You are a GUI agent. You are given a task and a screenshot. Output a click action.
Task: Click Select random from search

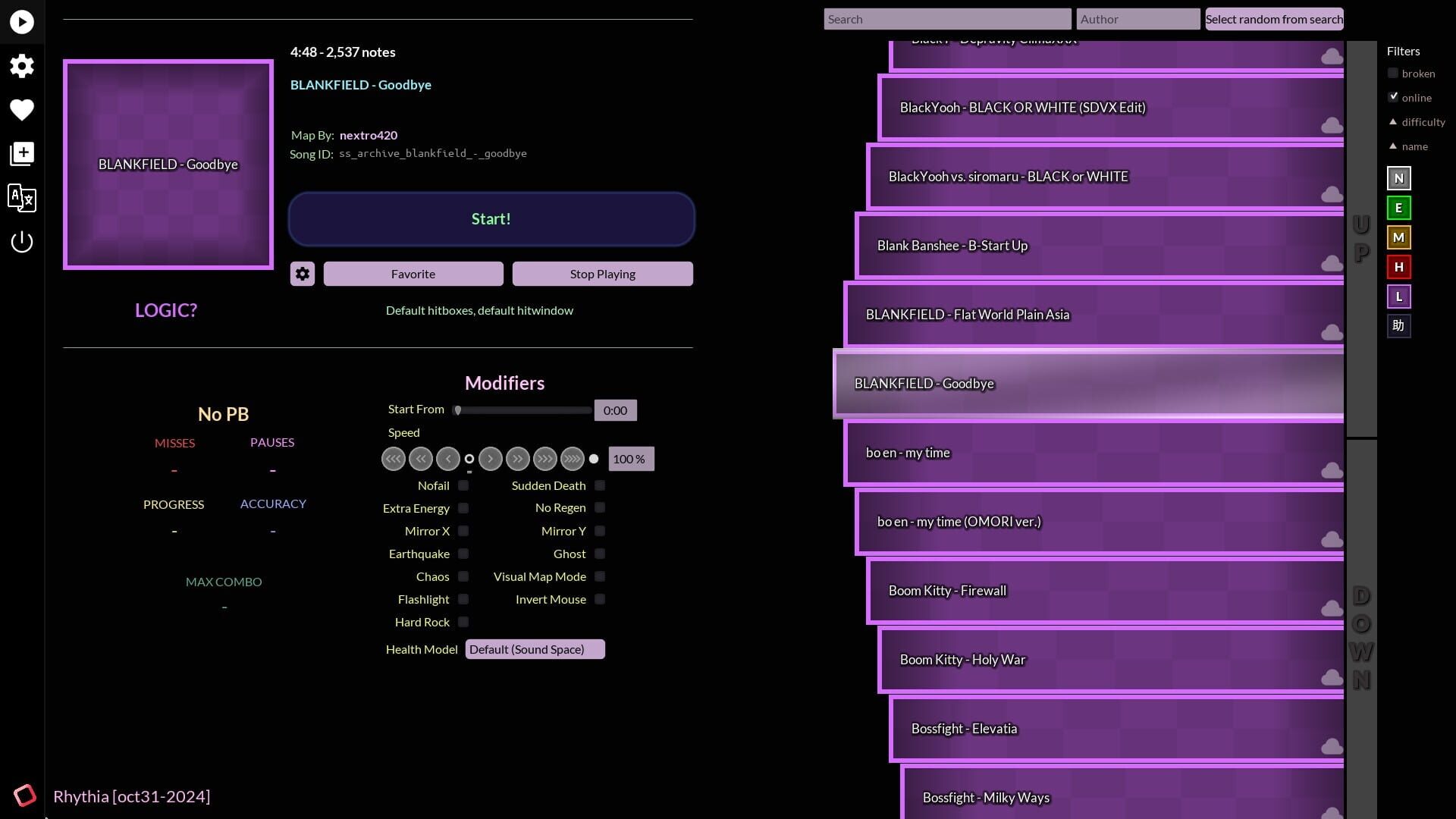[x=1274, y=19]
